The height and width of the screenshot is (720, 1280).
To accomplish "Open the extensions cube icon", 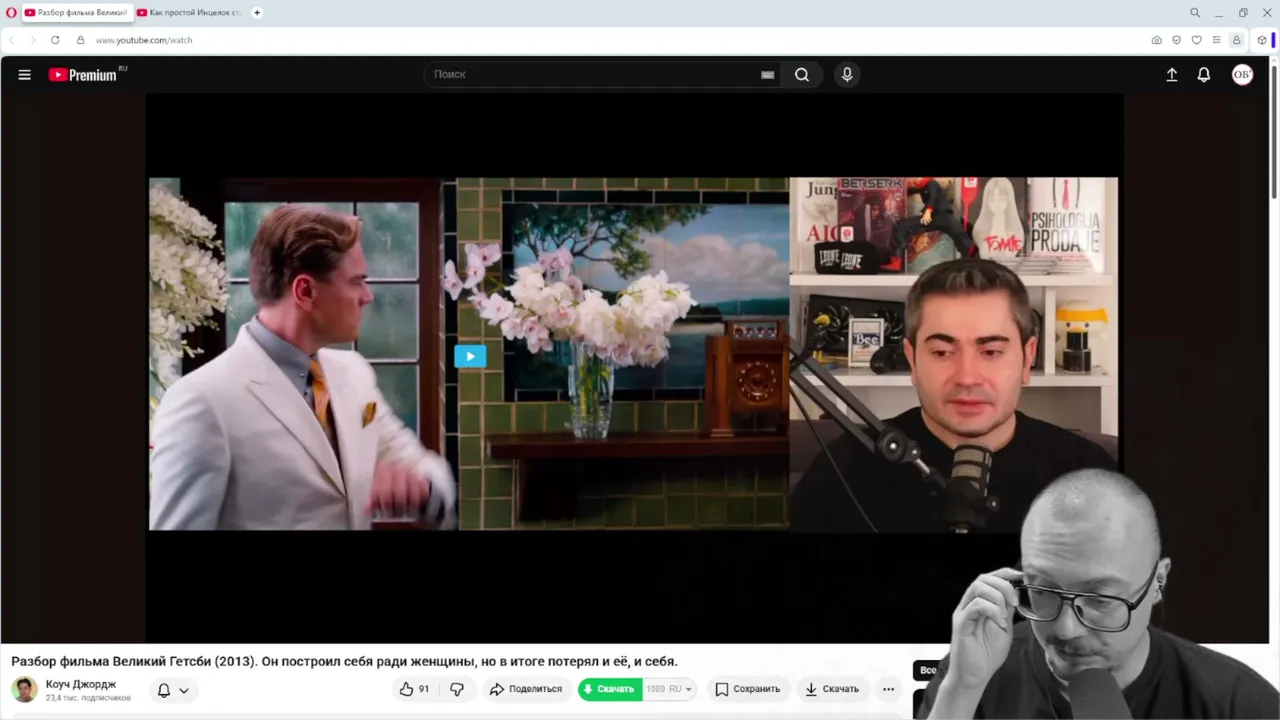I will tap(1262, 40).
